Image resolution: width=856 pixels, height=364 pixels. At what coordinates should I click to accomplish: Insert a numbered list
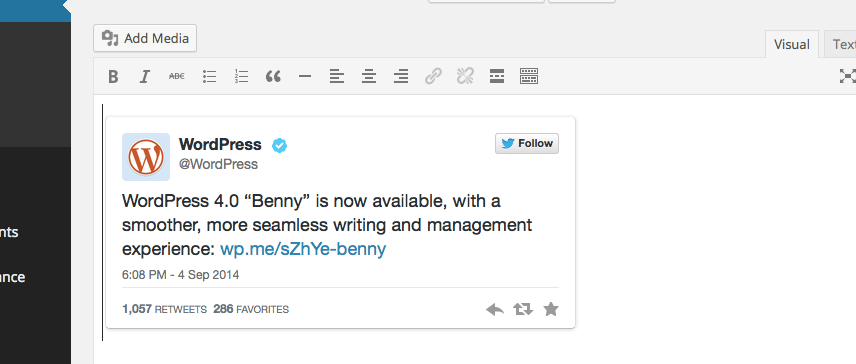[241, 76]
